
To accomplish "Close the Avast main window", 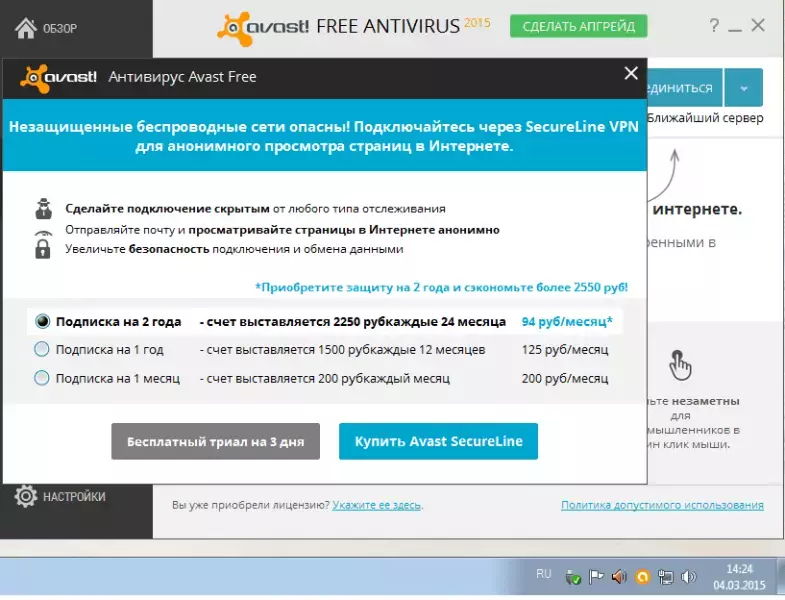I will (x=758, y=25).
